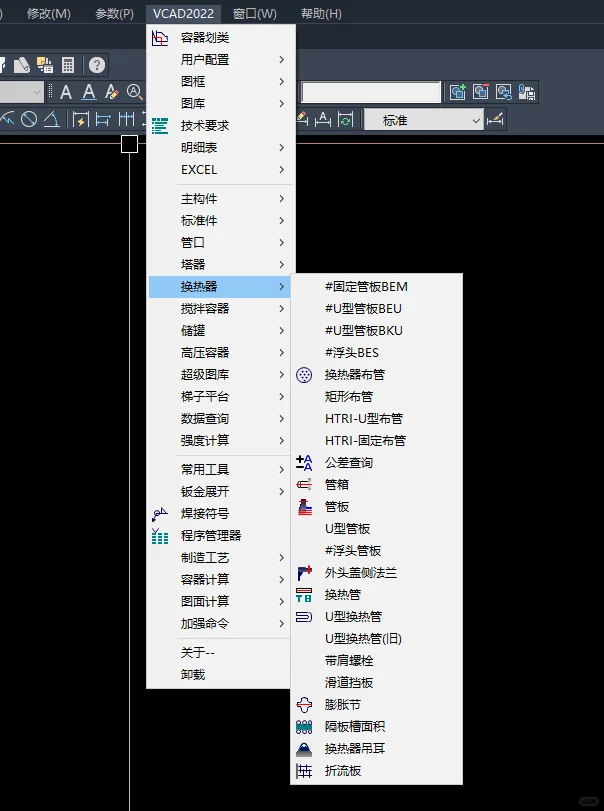Expand the 用户配置 submenu
The height and width of the screenshot is (811, 604).
[x=221, y=59]
